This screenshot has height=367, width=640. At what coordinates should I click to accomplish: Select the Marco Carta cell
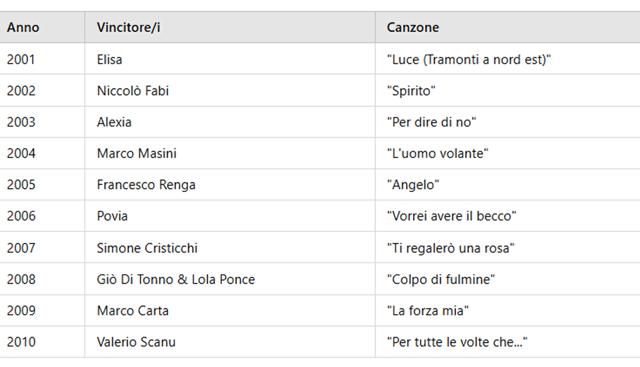[133, 311]
